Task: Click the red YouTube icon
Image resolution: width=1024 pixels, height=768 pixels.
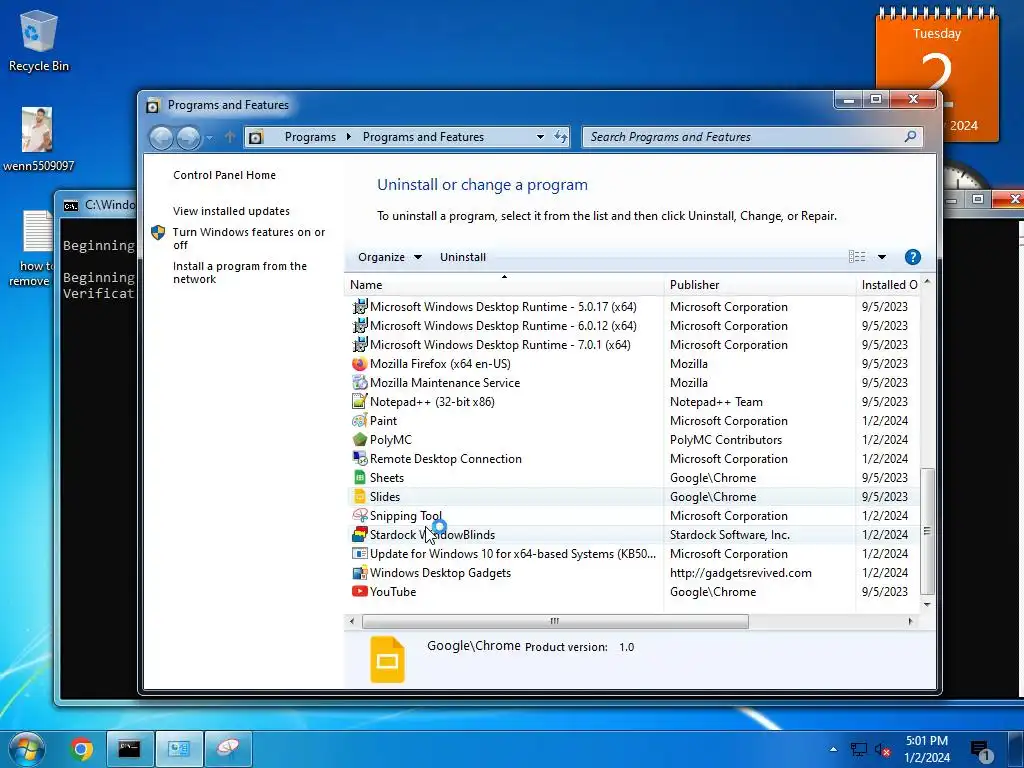Action: pyautogui.click(x=359, y=592)
